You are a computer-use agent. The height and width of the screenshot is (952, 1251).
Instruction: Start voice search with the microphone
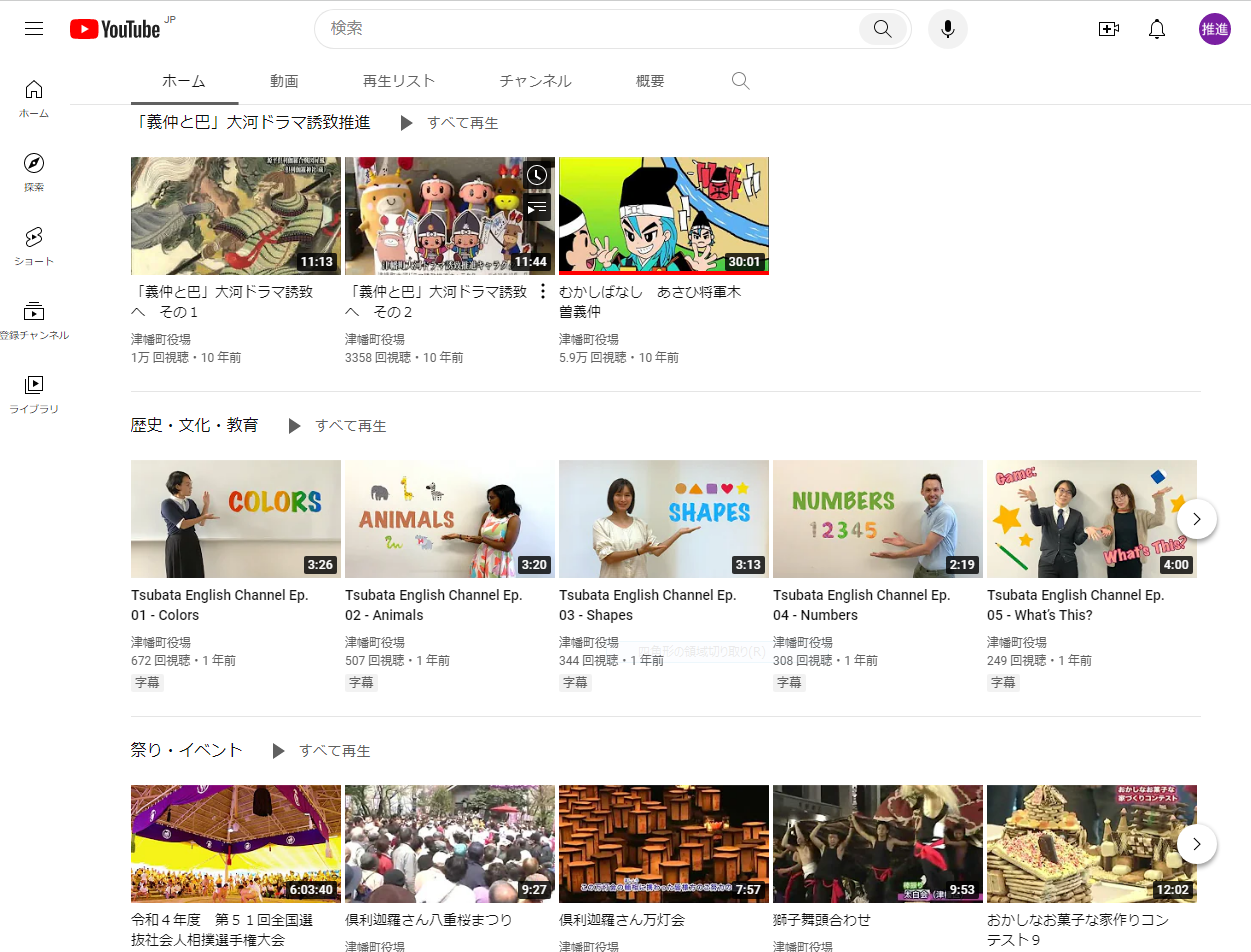947,29
